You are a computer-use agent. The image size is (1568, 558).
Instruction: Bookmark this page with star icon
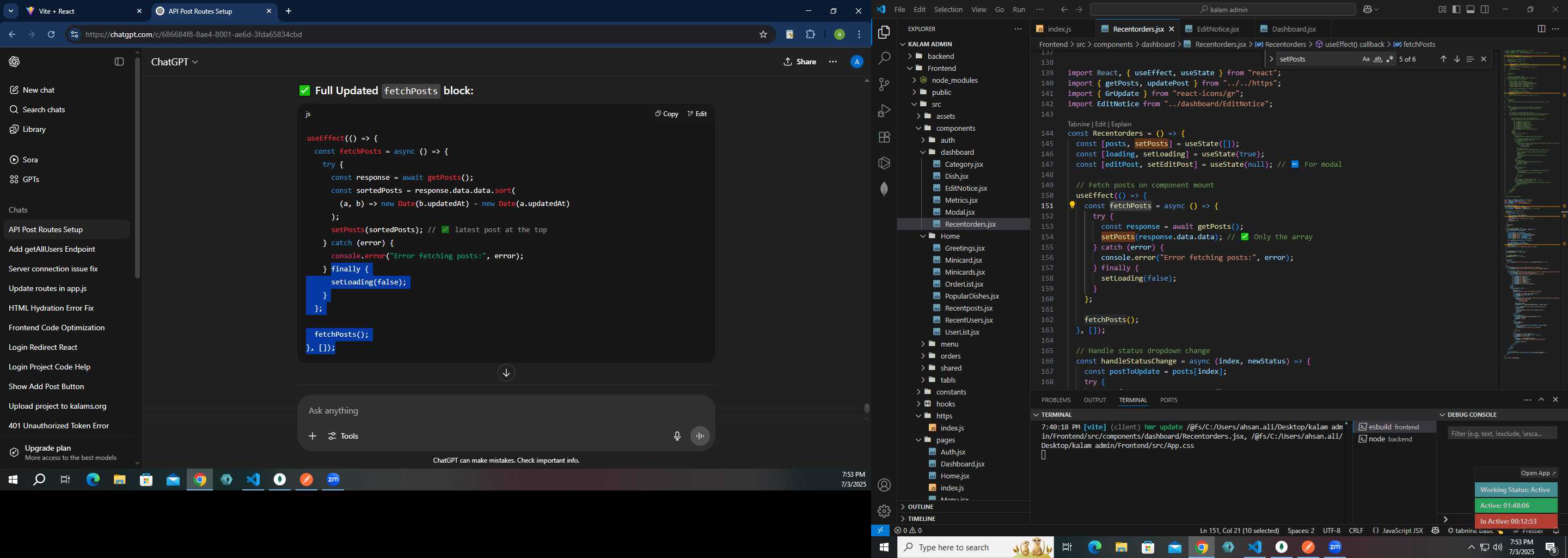[763, 35]
